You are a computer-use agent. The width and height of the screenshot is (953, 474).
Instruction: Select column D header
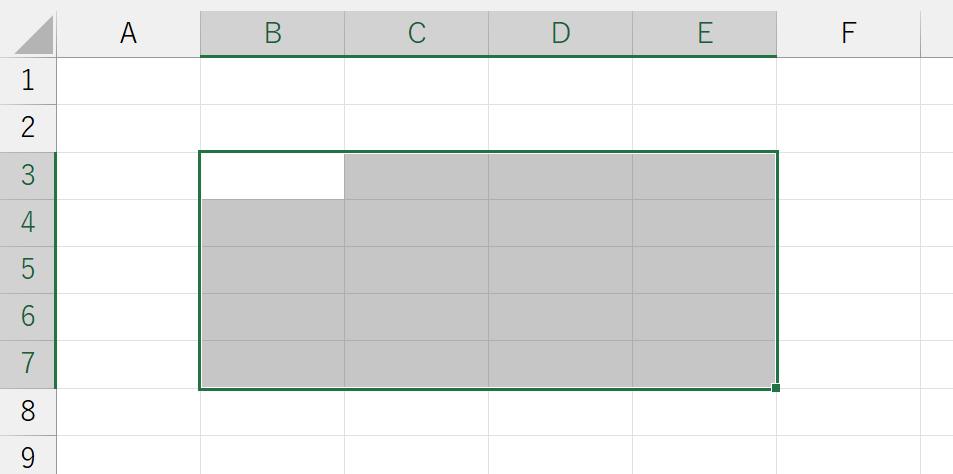(x=560, y=33)
